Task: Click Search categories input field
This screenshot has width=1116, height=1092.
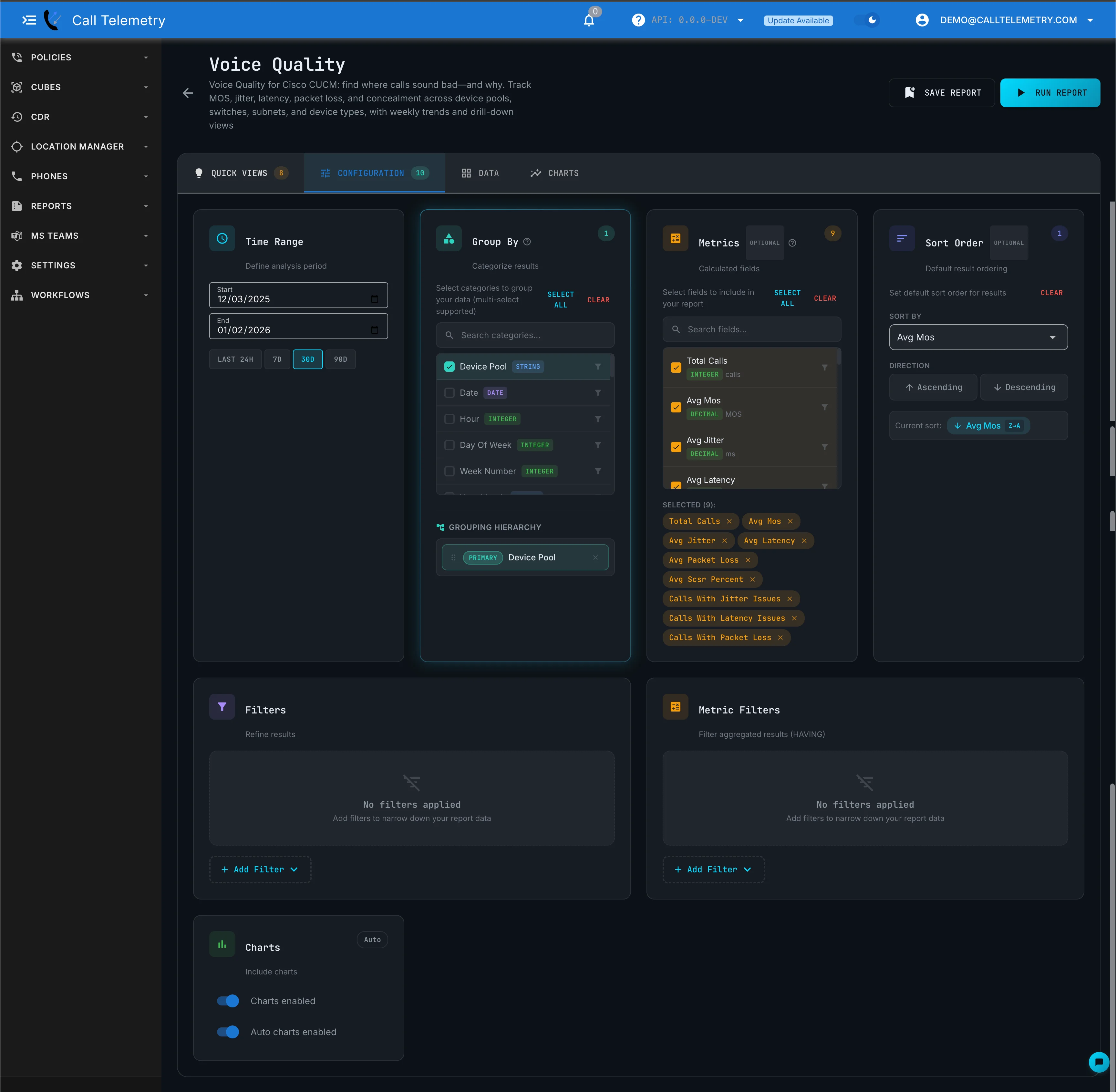Action: 525,335
